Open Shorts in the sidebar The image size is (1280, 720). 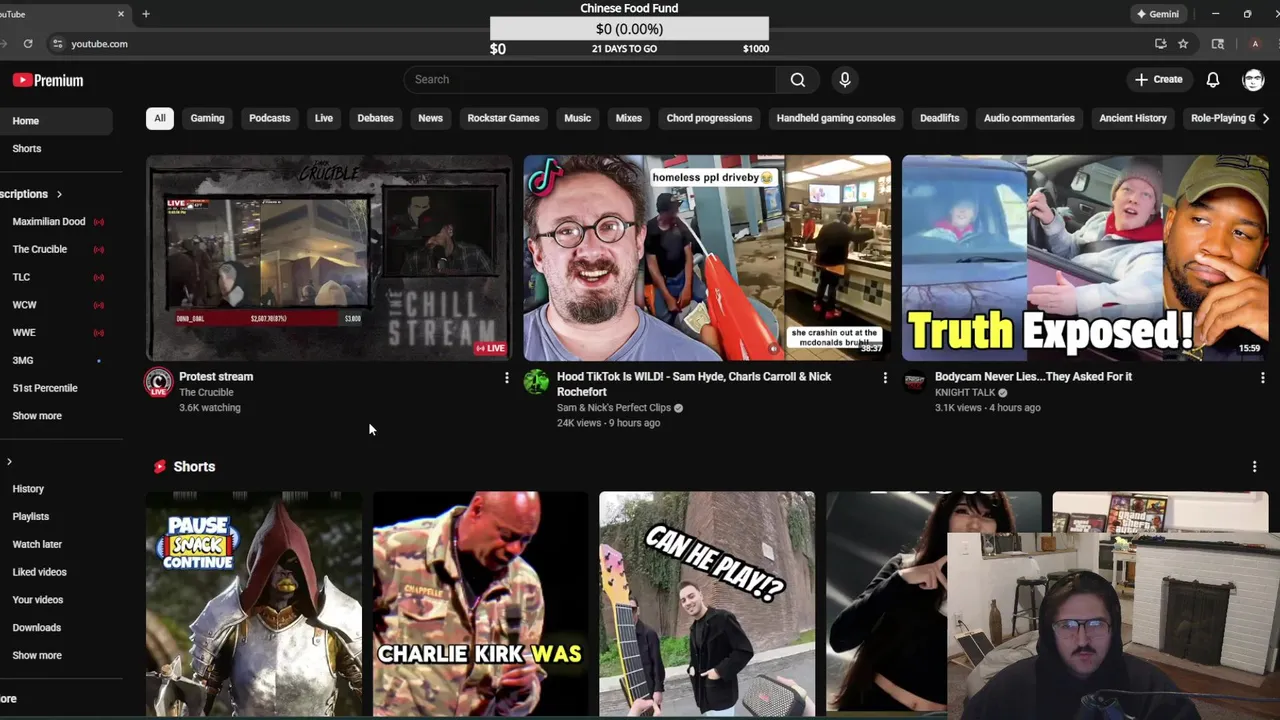56,149
